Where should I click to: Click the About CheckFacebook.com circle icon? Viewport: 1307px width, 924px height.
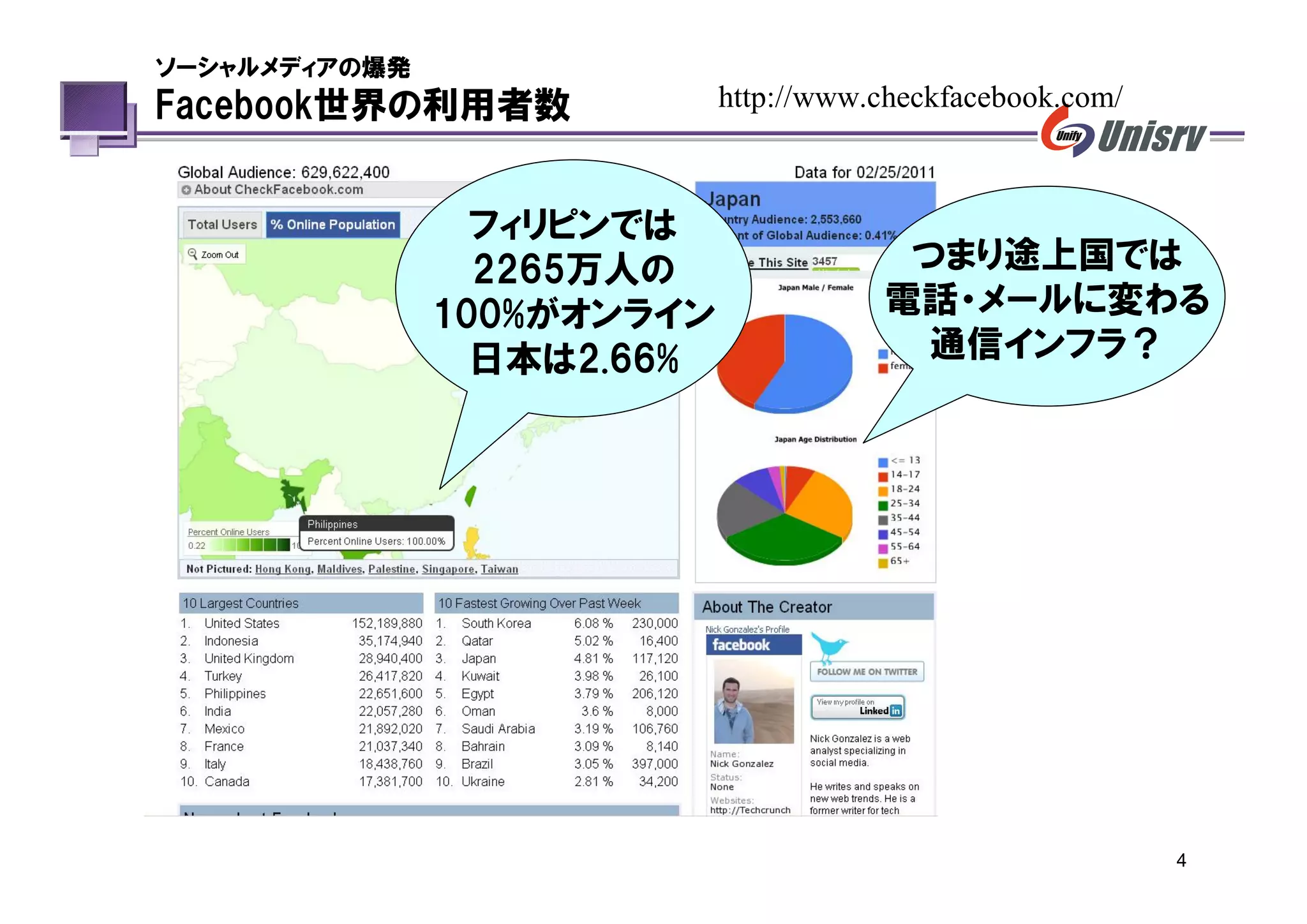pos(186,190)
